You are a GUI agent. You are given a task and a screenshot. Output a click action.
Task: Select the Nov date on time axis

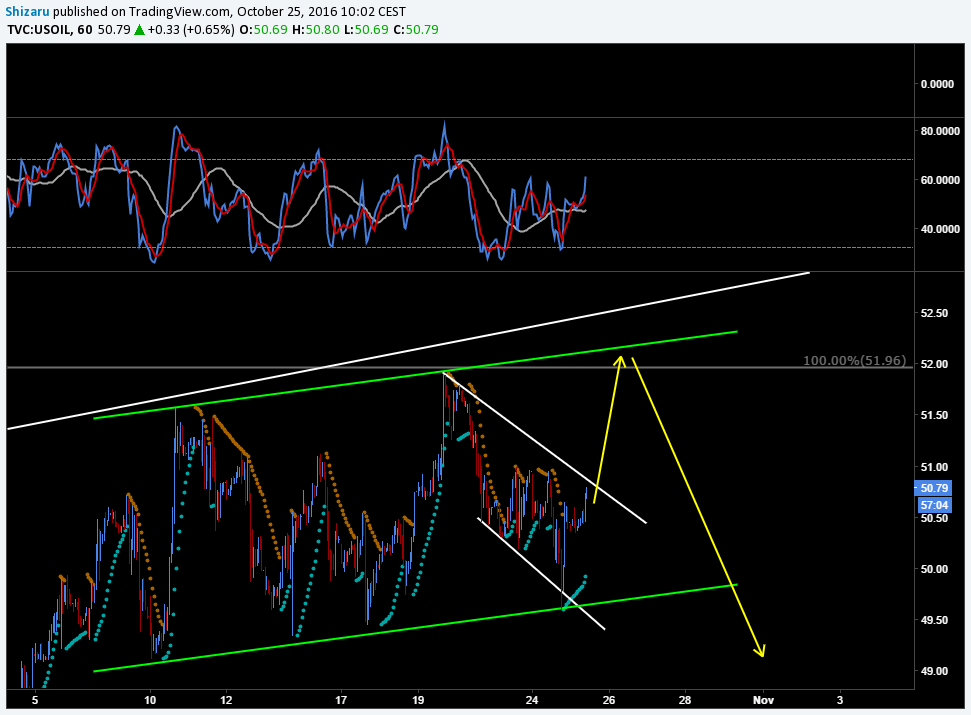click(764, 700)
